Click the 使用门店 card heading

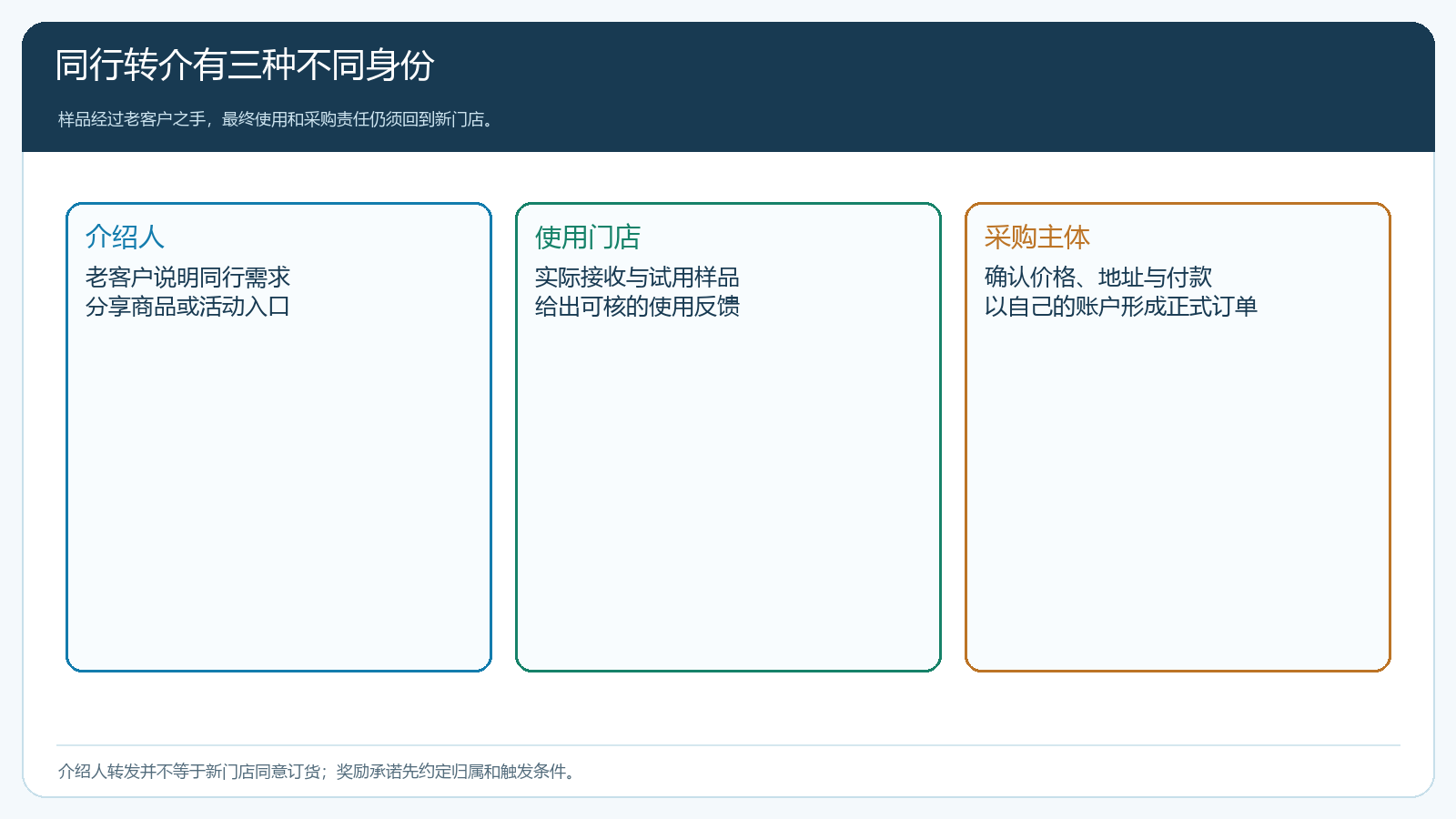(588, 237)
